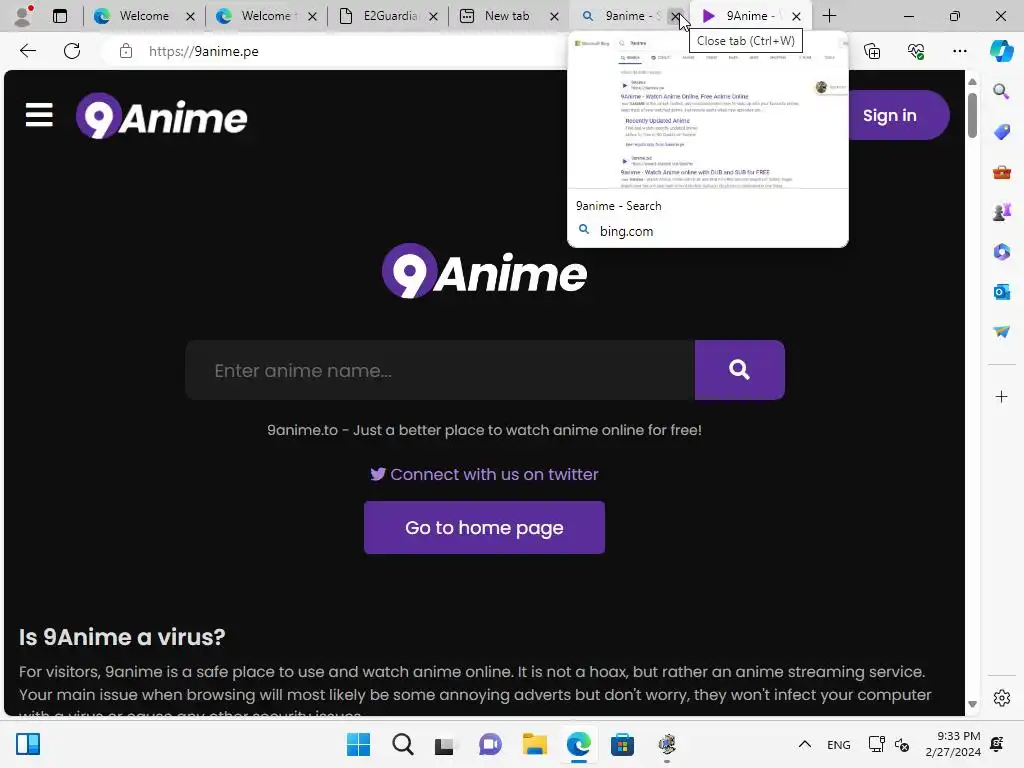
Task: Add a sidebar app with plus icon
Action: click(x=1001, y=396)
